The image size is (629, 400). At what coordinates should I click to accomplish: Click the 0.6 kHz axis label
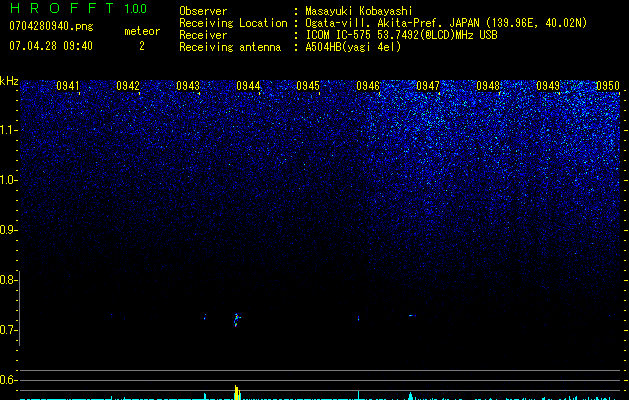8,380
